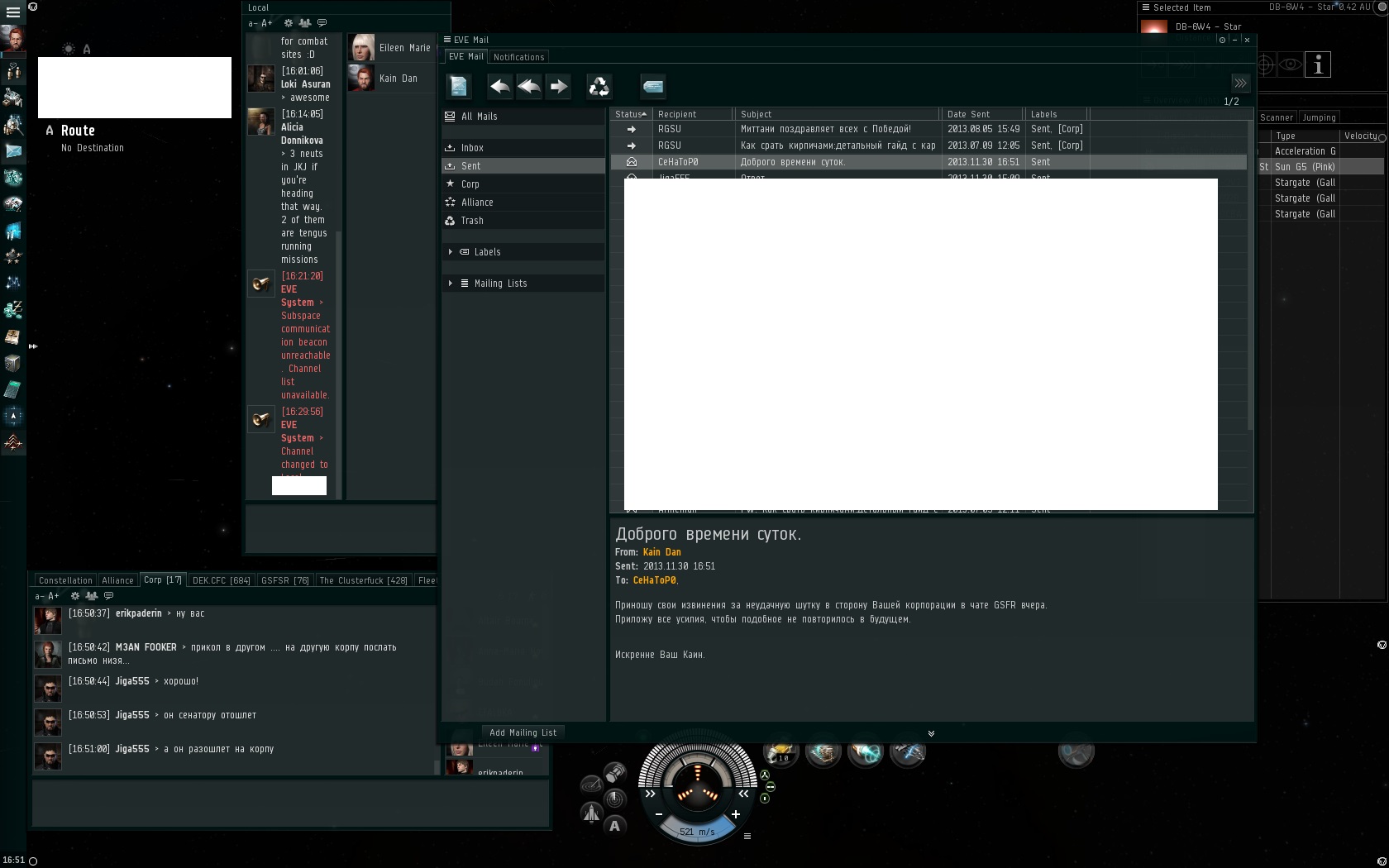
Task: Open the Trash mail folder
Action: 523,221
